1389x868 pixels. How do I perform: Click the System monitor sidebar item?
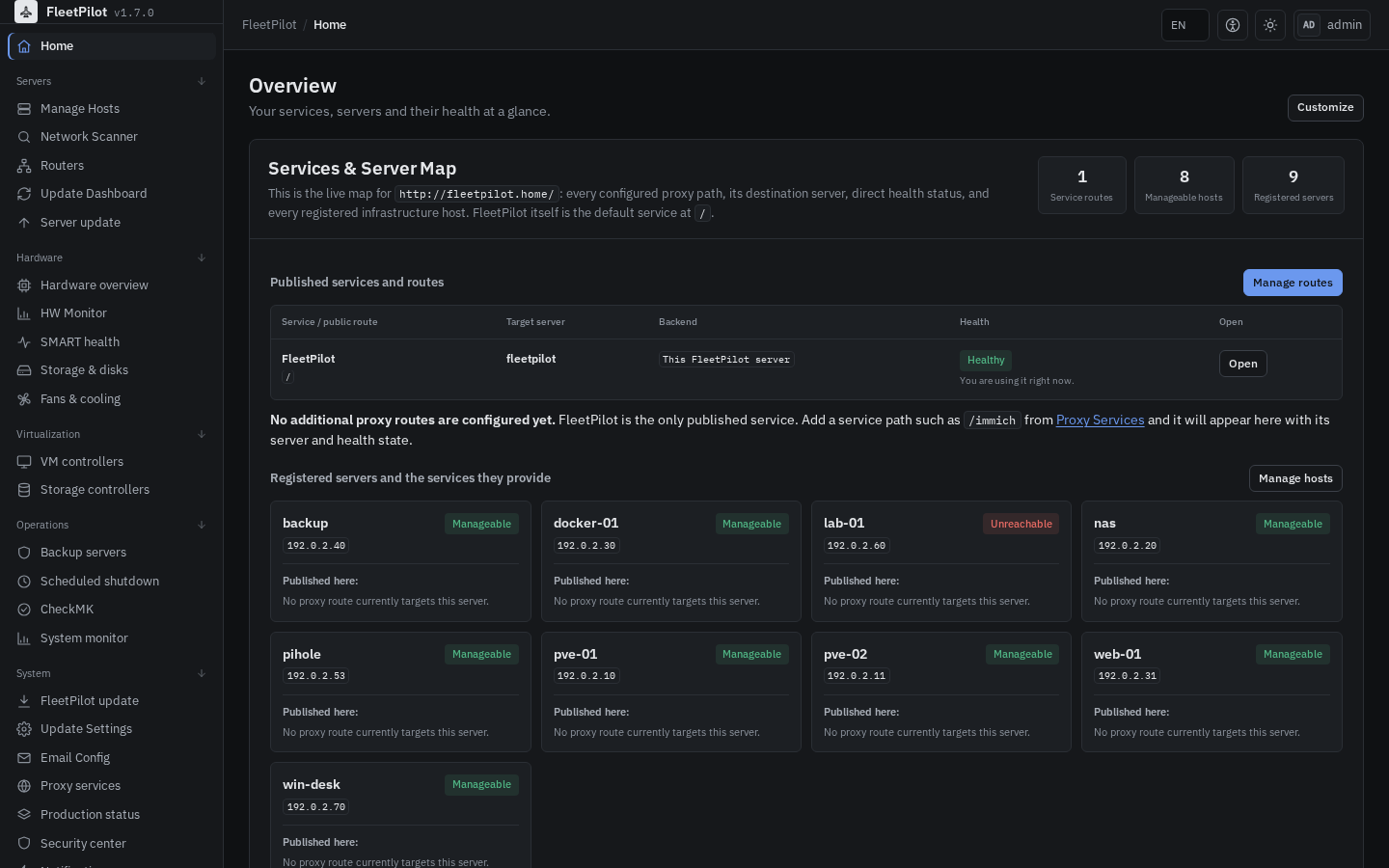[x=112, y=638]
